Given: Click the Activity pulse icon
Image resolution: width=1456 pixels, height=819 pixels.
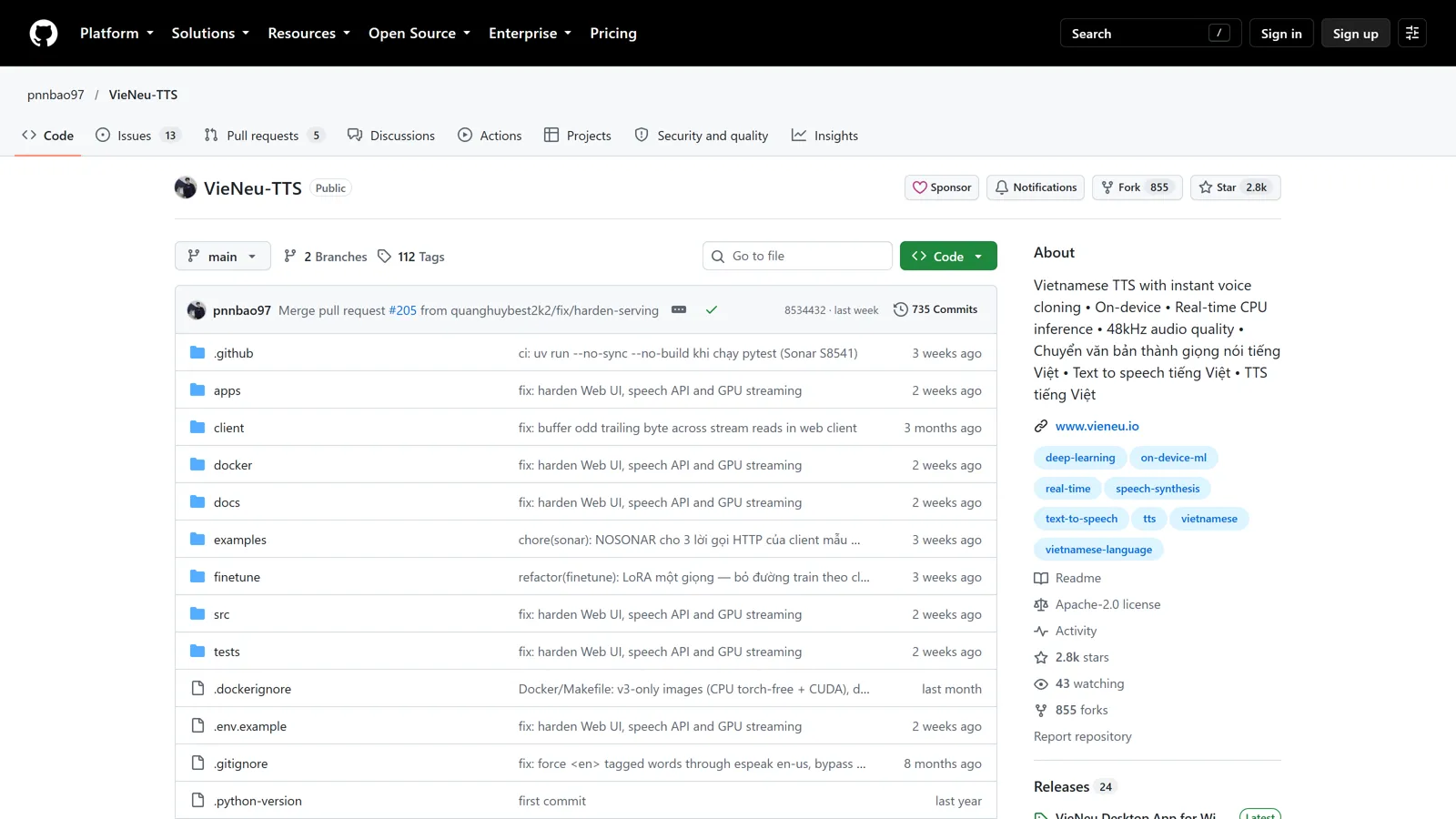Looking at the screenshot, I should click(x=1041, y=631).
